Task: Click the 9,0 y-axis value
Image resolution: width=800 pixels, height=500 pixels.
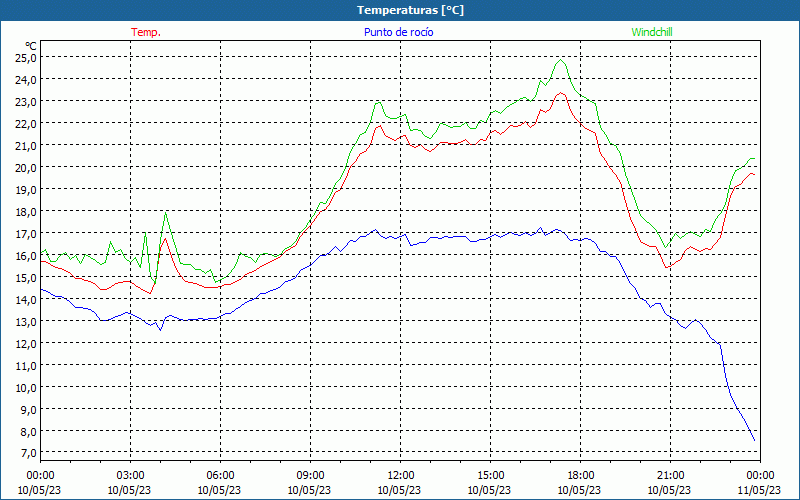Action: coord(28,409)
